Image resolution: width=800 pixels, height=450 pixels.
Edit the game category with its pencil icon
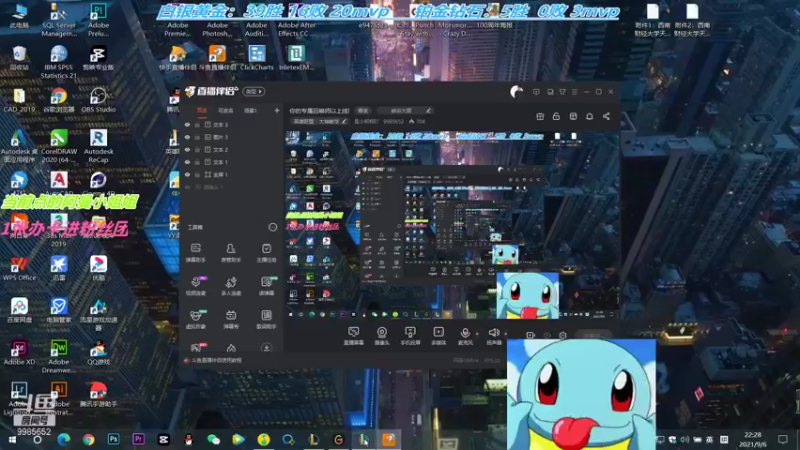(344, 121)
